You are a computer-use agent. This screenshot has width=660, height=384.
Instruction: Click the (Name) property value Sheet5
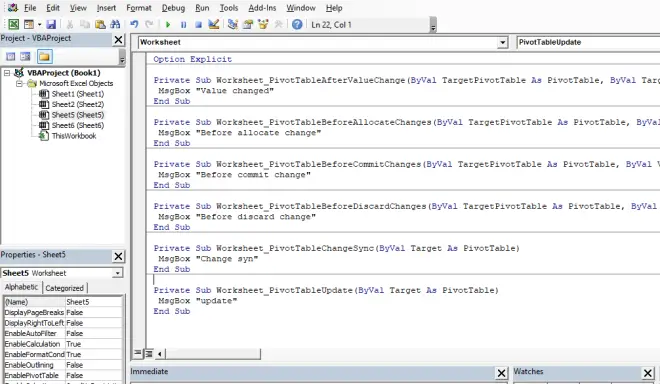[x=94, y=302]
